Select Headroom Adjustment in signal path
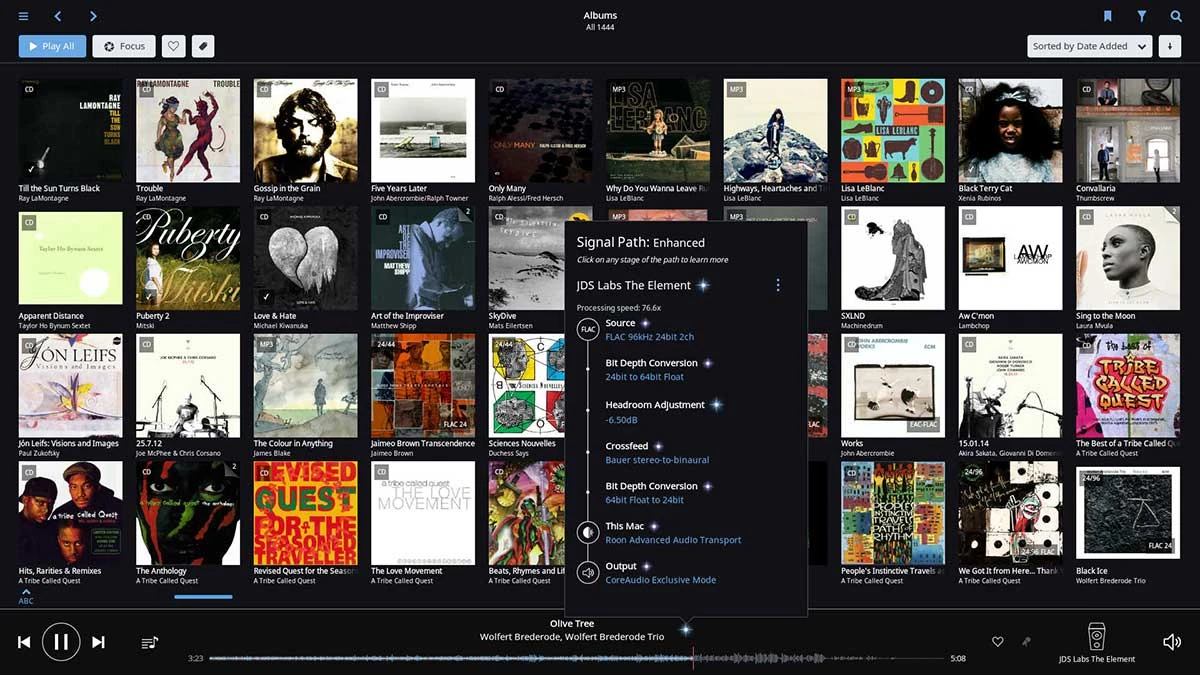 click(655, 405)
